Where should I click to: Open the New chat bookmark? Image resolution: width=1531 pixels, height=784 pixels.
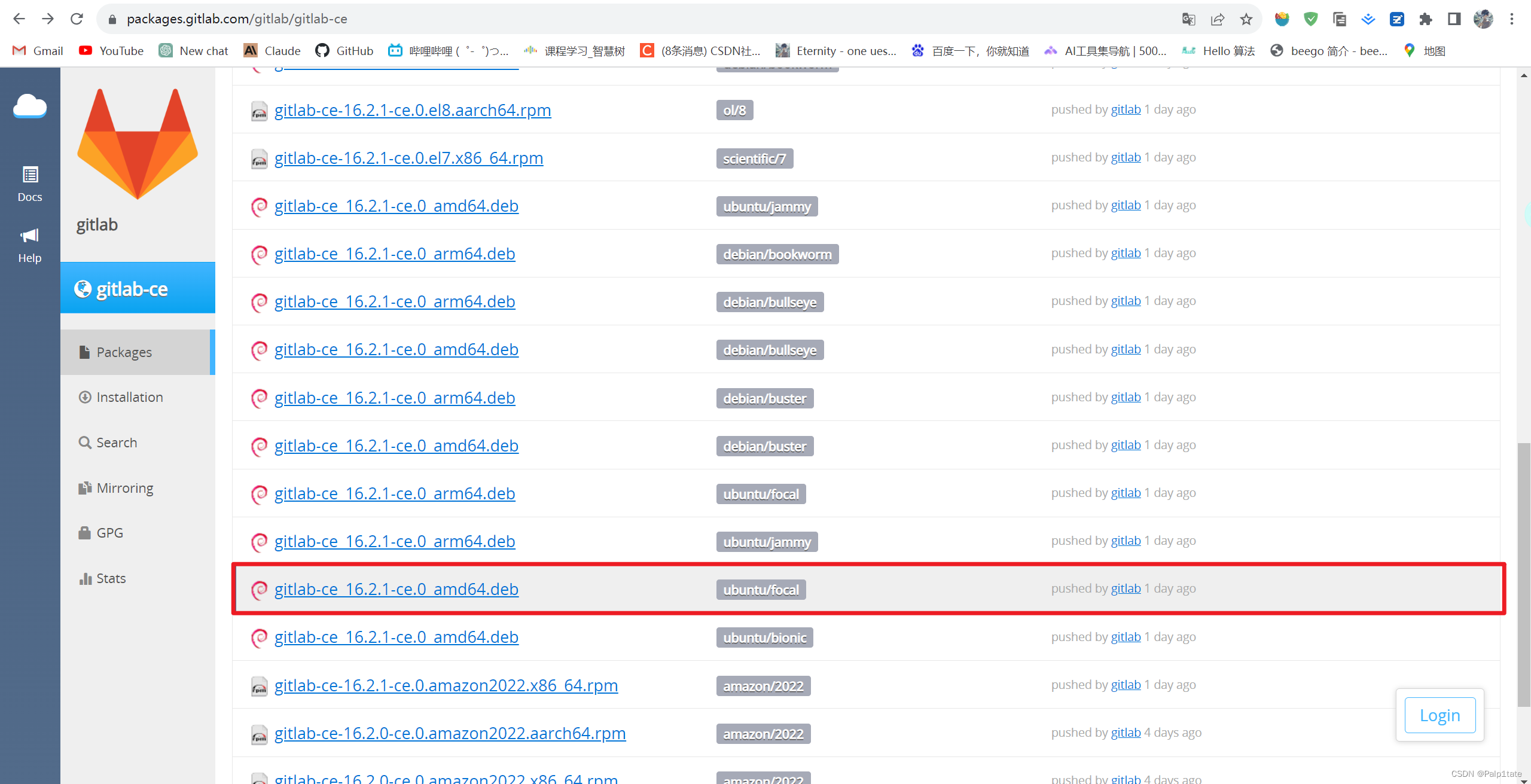194,51
